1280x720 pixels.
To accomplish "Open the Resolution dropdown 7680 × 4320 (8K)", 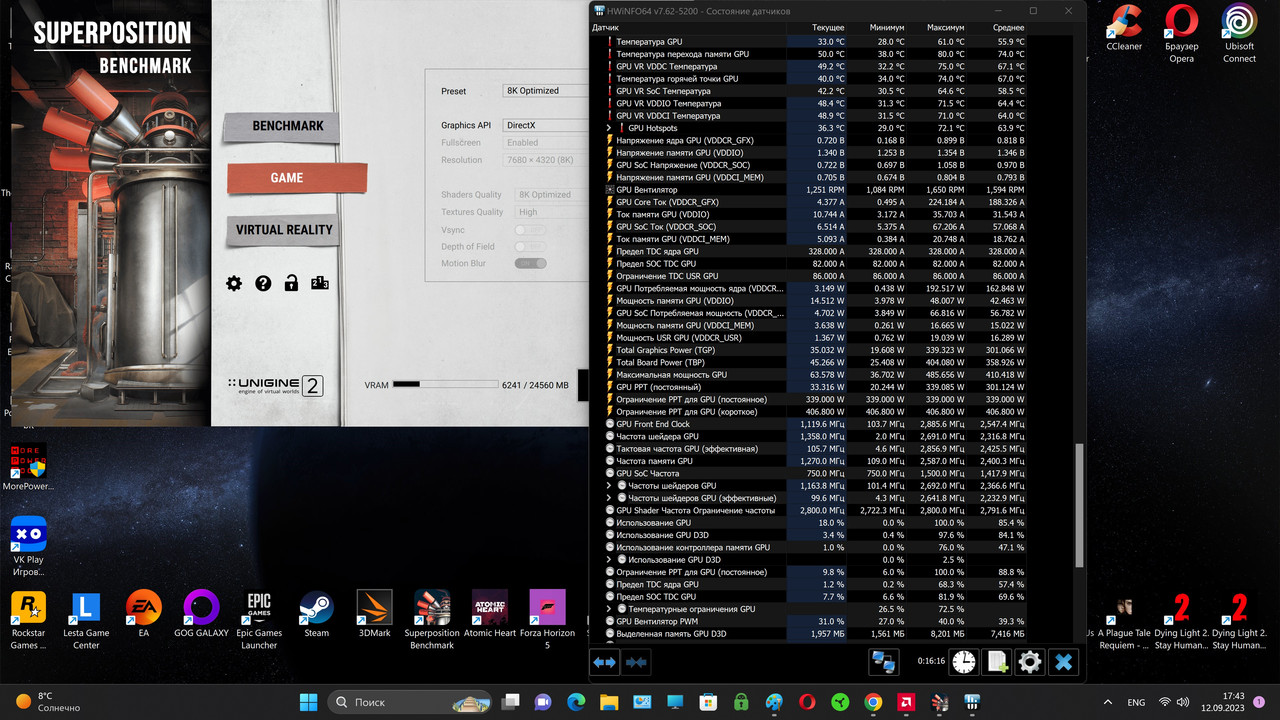I will (546, 160).
